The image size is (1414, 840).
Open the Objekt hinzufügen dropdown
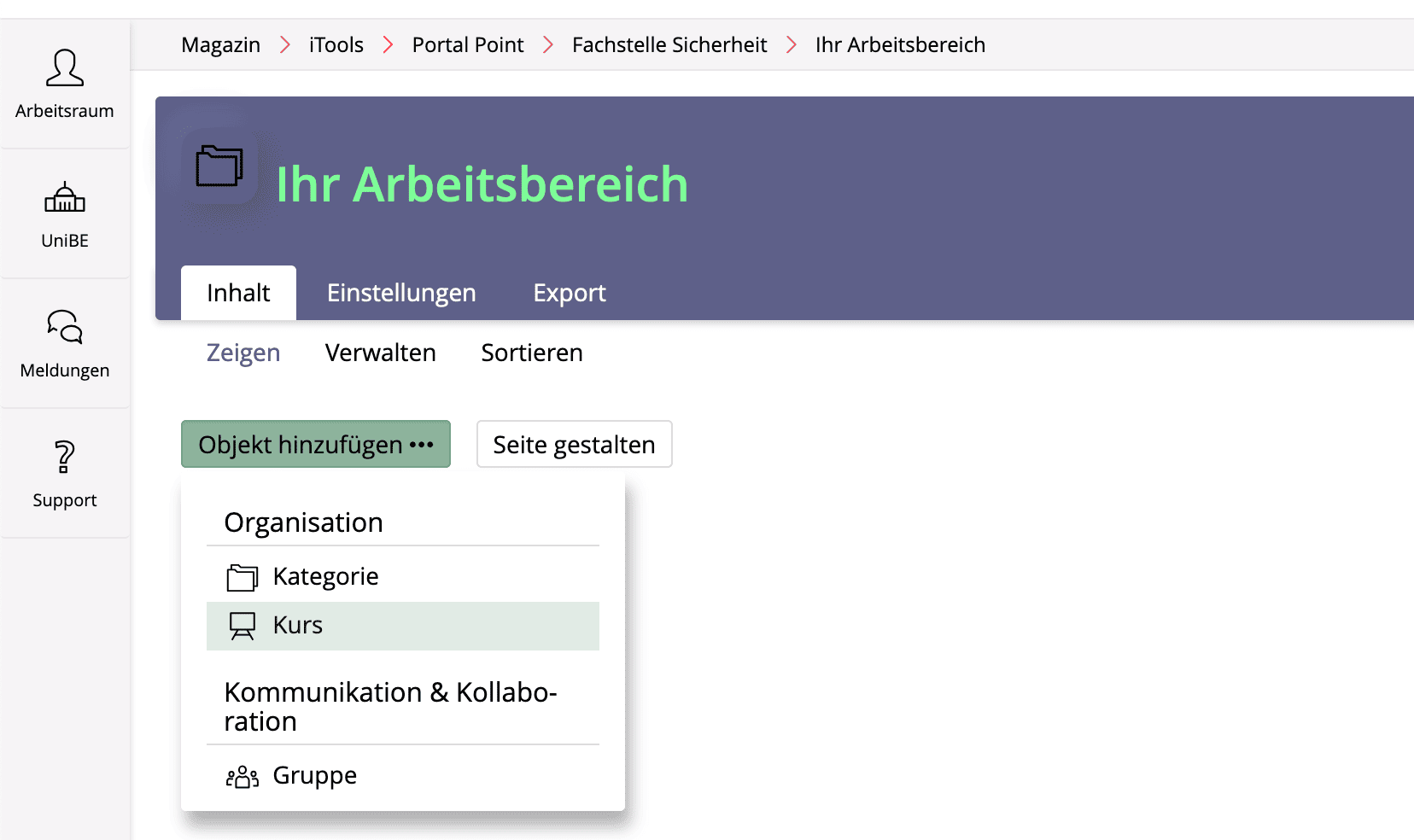point(316,444)
